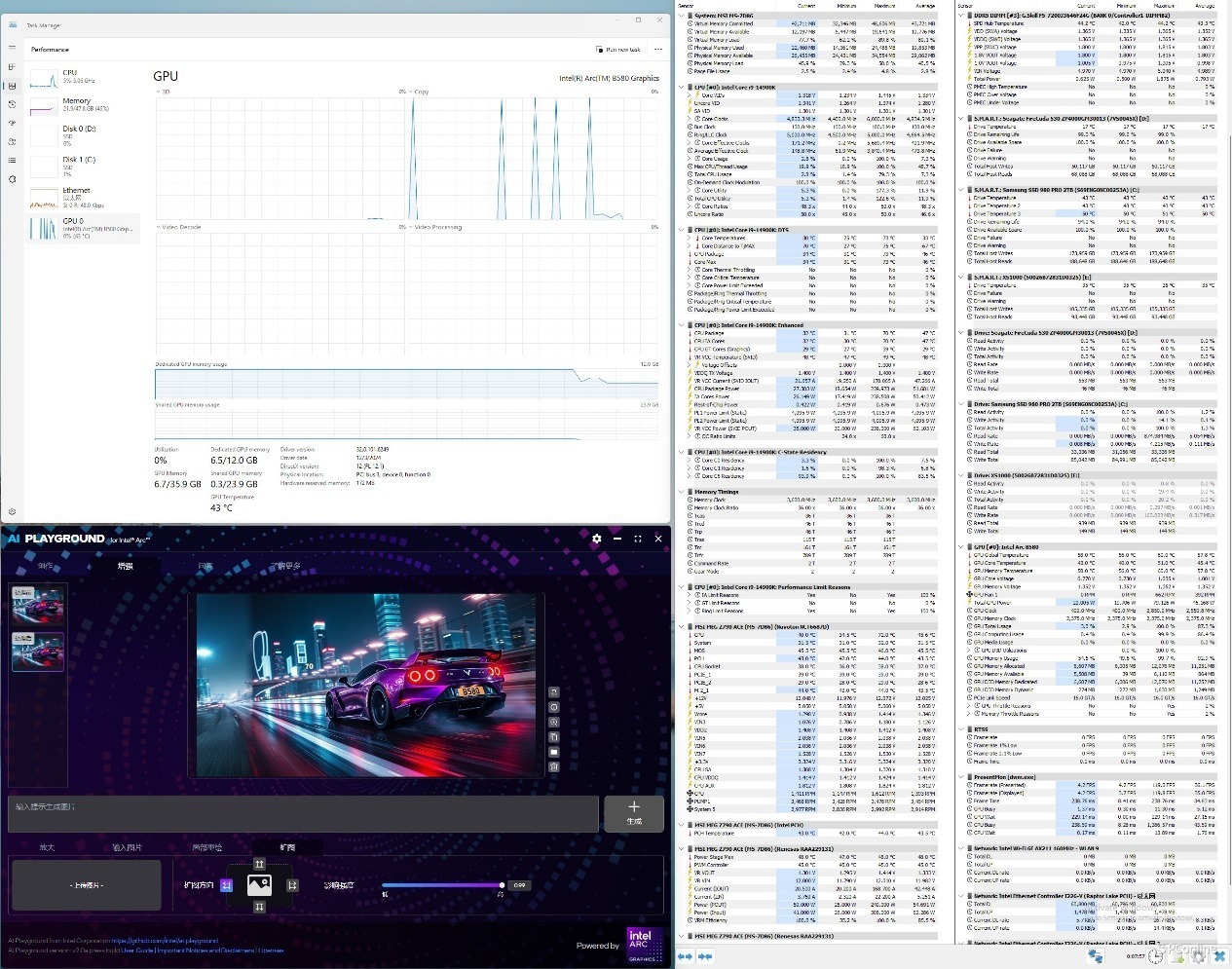Click the prompt text input field

304,813
